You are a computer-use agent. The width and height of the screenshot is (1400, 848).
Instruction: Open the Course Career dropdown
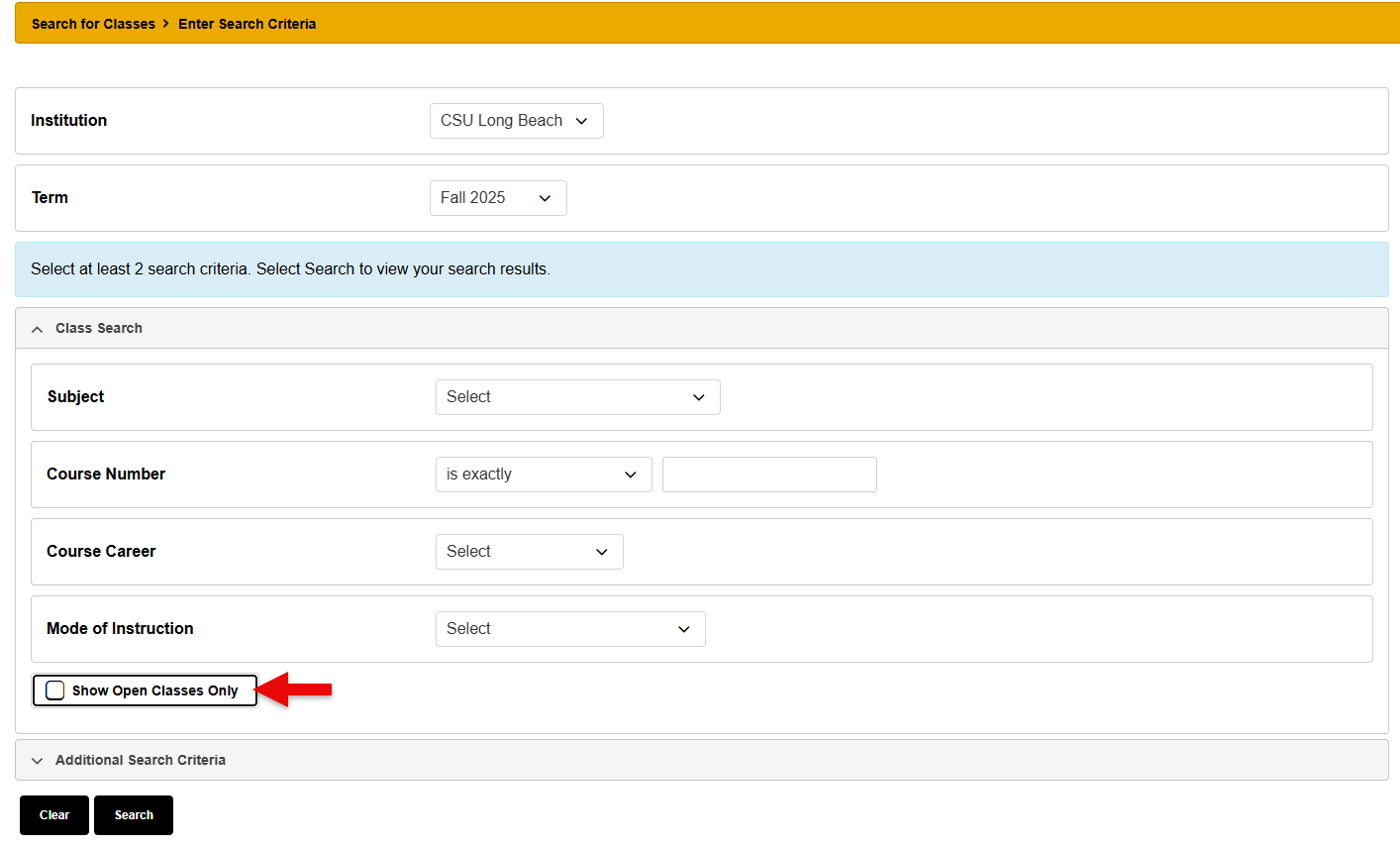point(529,552)
